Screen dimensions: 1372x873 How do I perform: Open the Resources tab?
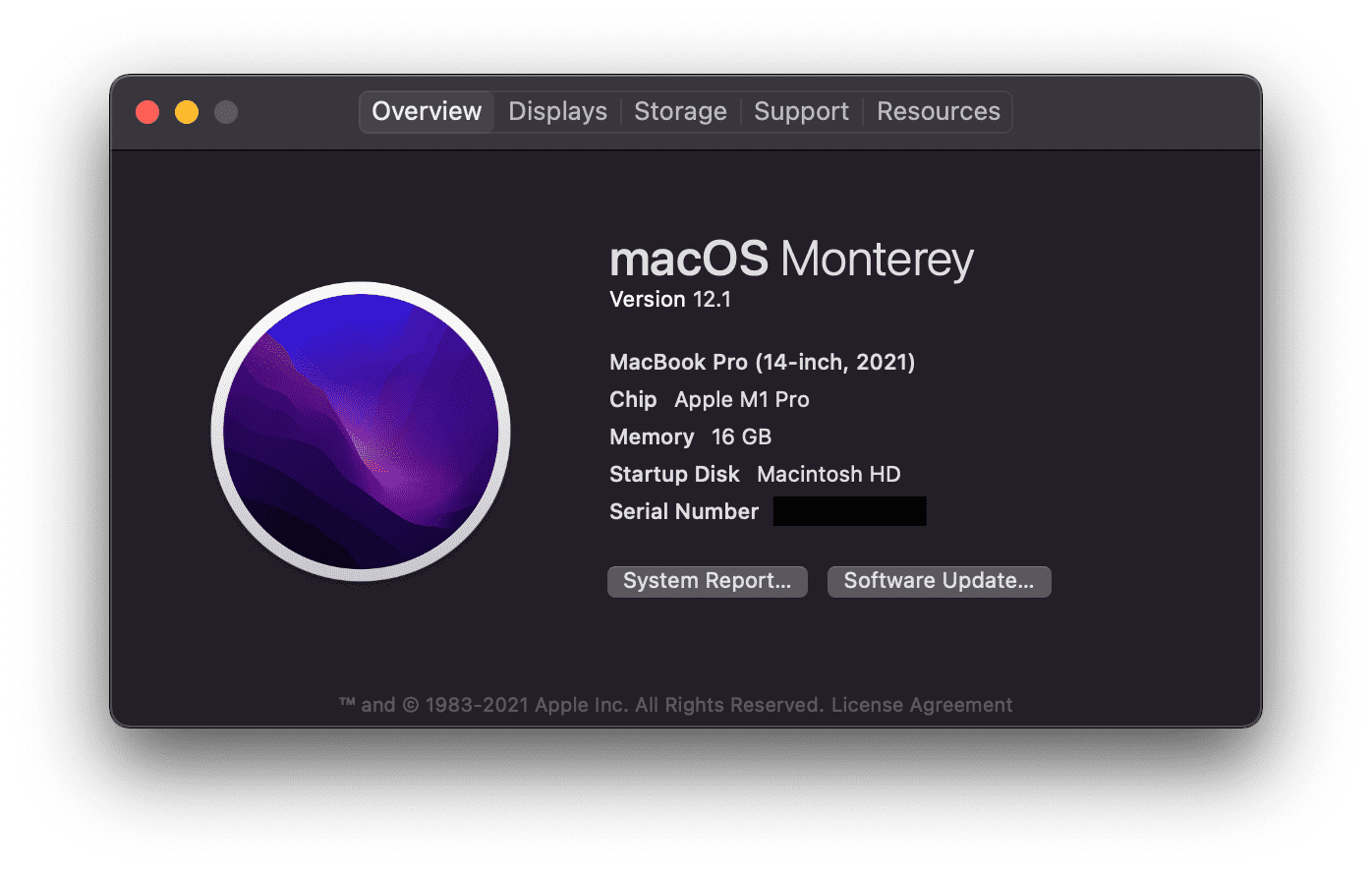pyautogui.click(x=938, y=111)
